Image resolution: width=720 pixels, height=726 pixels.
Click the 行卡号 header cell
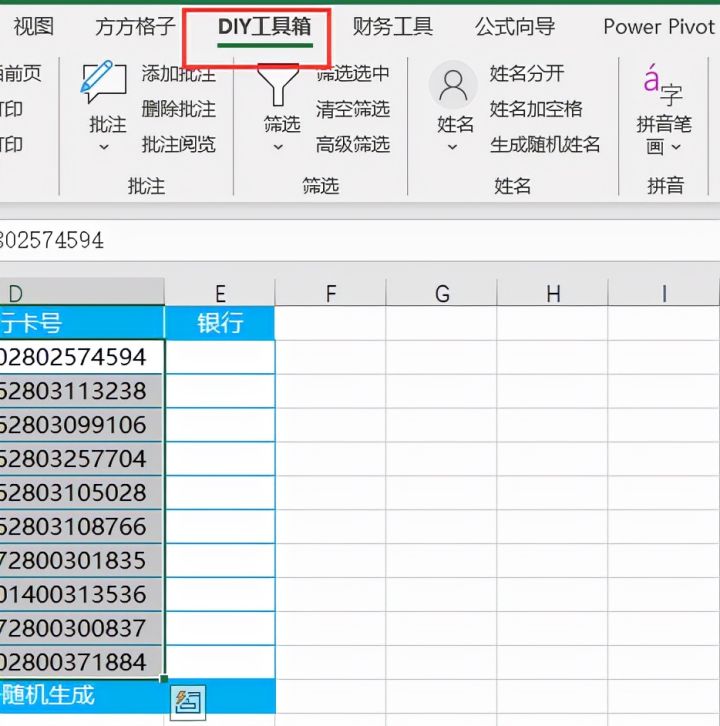point(82,323)
